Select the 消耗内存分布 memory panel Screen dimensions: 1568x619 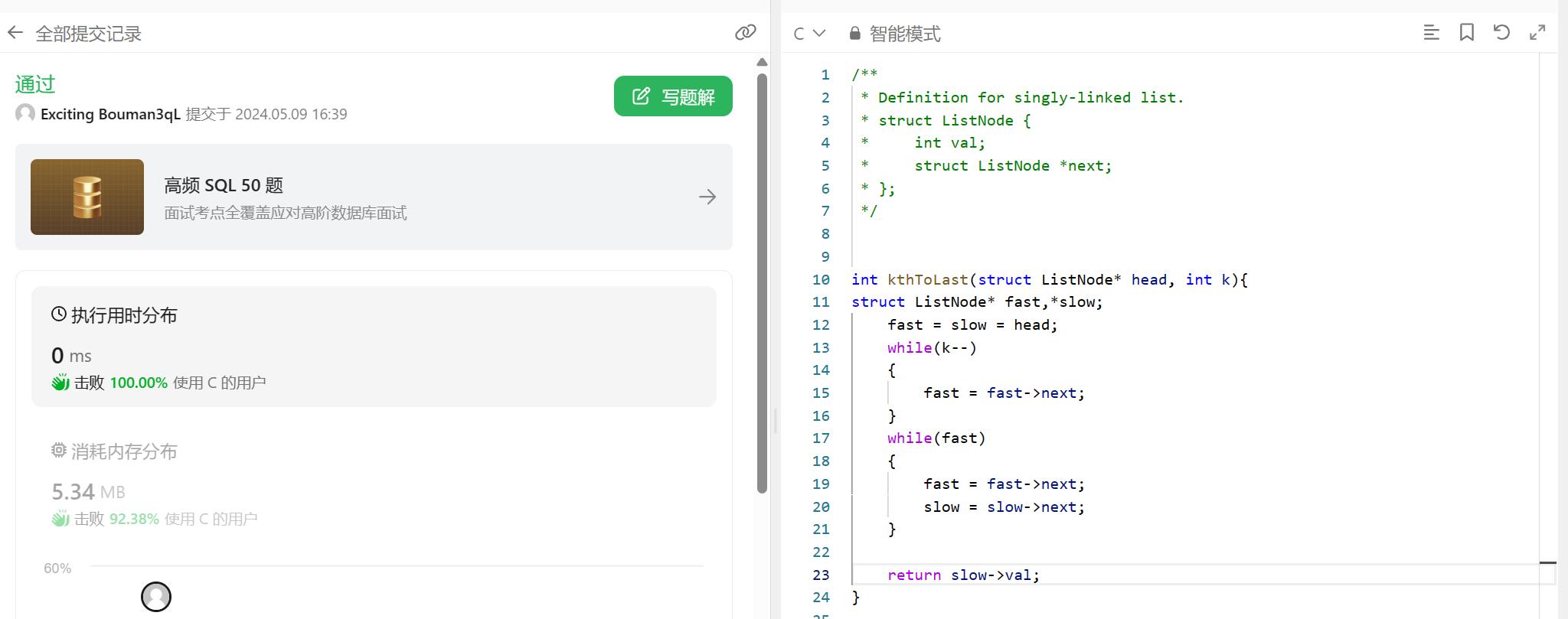[374, 484]
